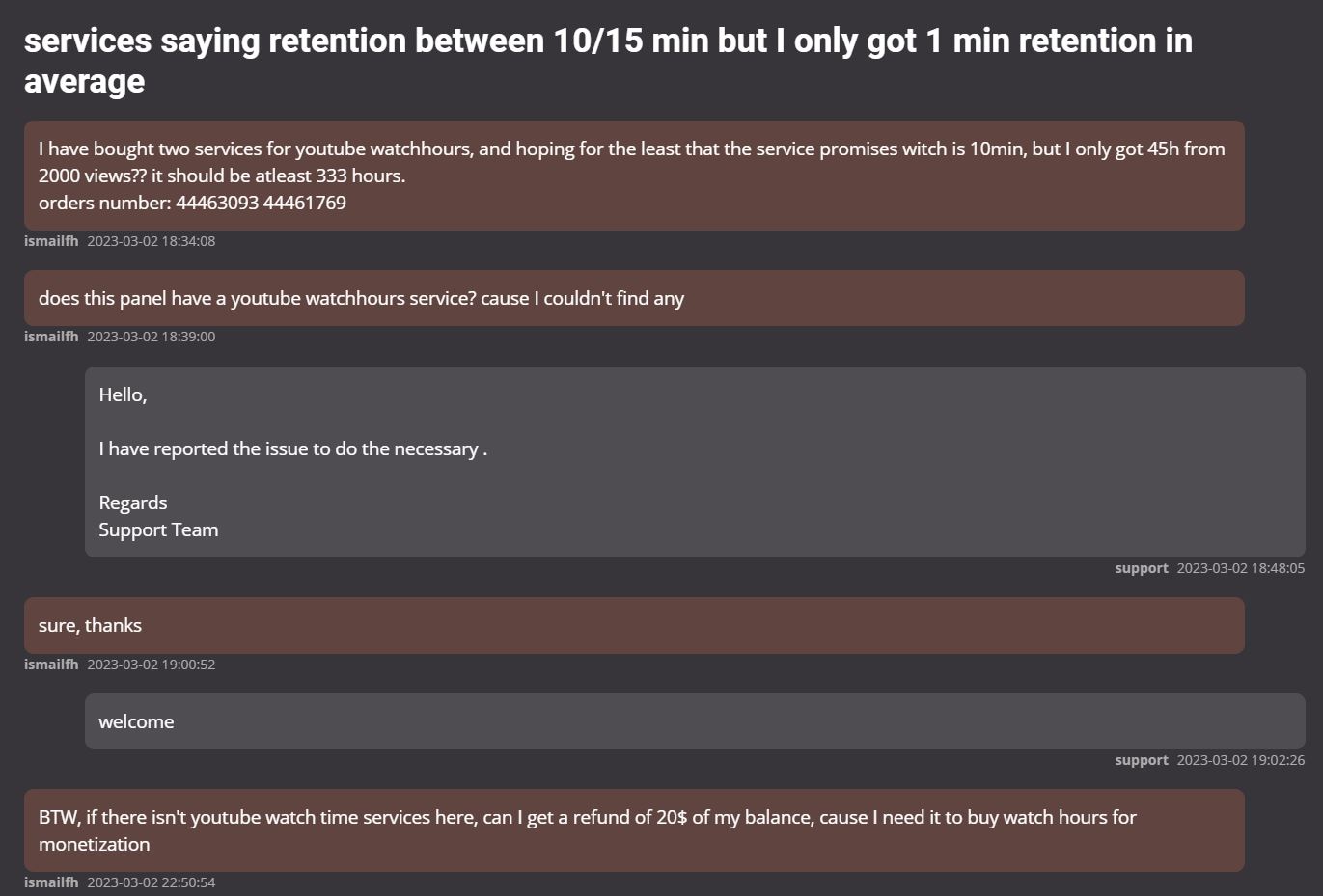Click ismailfh username at 18:39:00
1323x896 pixels.
51,337
